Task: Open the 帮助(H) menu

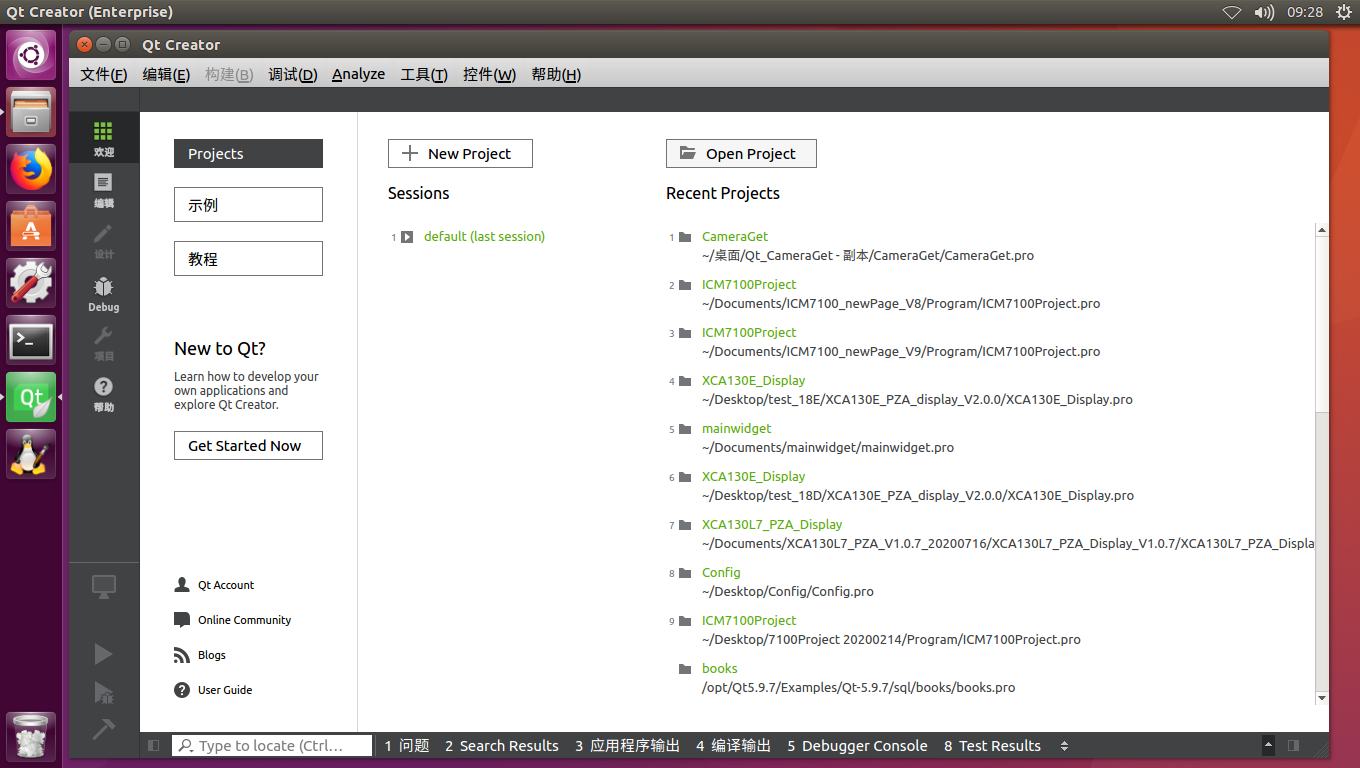Action: 556,74
